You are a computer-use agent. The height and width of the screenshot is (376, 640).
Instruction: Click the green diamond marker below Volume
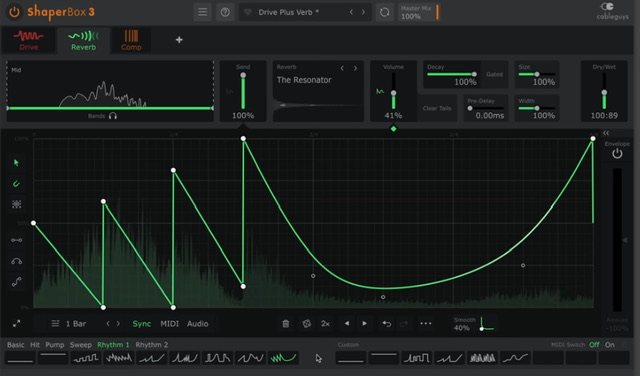(393, 129)
